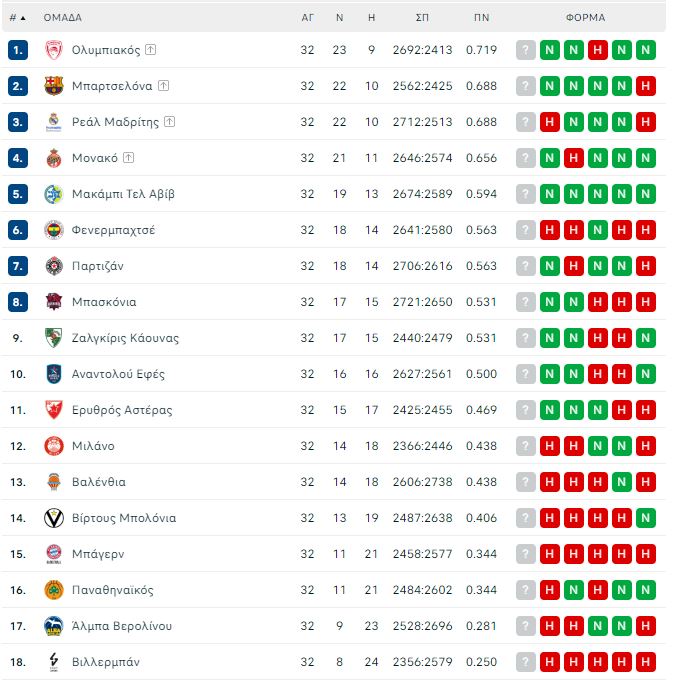The width and height of the screenshot is (675, 683).
Task: Click the ΣΠ points column header
Action: tap(423, 17)
